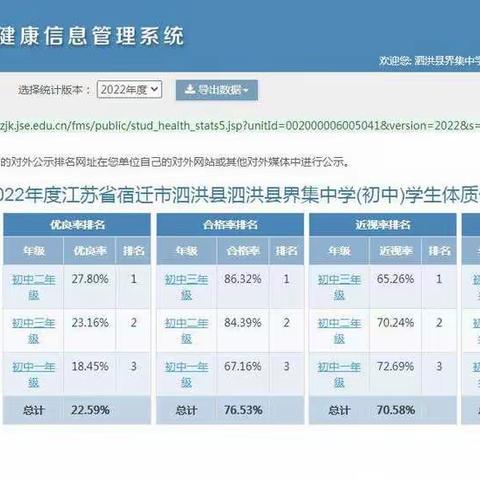Image resolution: width=480 pixels, height=480 pixels.
Task: Open the 2022年度 statistics version dropdown
Action: pyautogui.click(x=129, y=89)
